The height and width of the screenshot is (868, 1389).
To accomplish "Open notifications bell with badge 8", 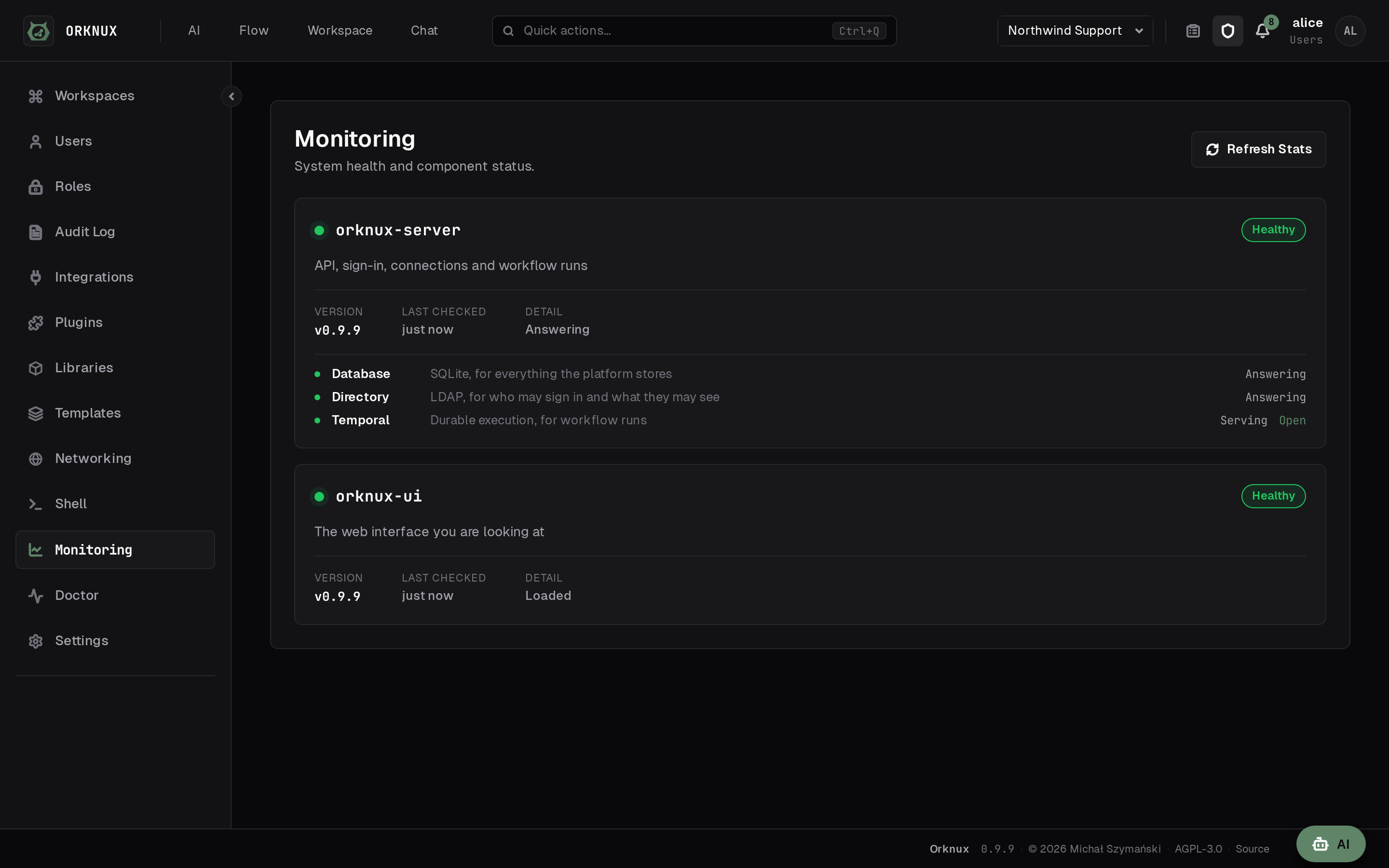I will click(1263, 30).
